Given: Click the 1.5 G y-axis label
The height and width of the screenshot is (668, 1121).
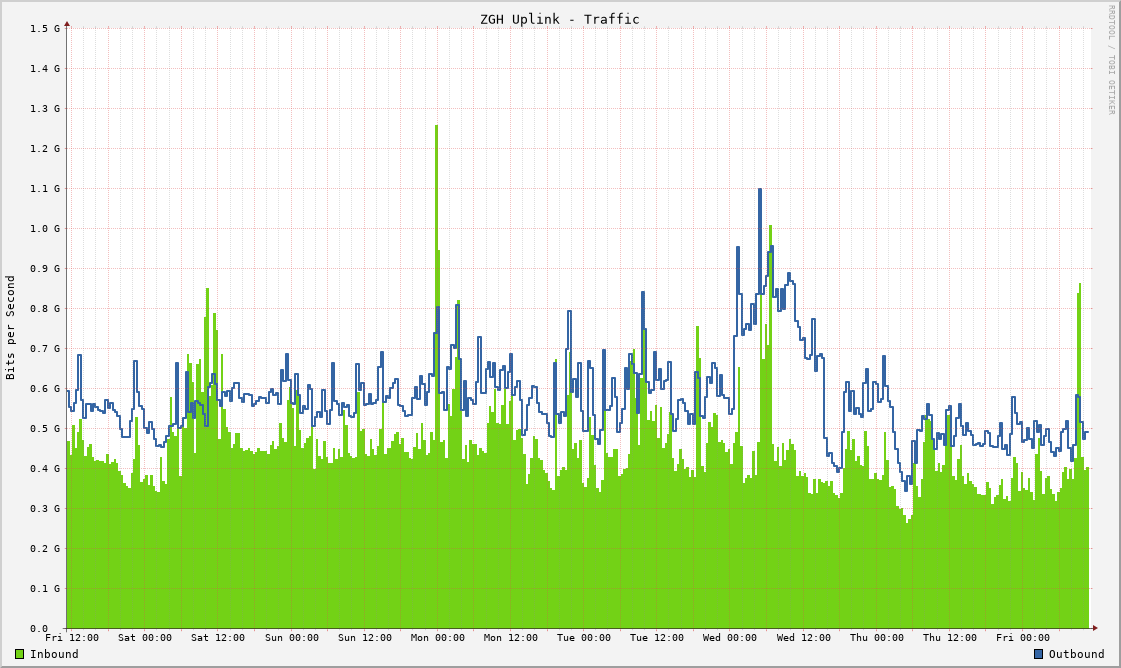Looking at the screenshot, I should point(44,28).
